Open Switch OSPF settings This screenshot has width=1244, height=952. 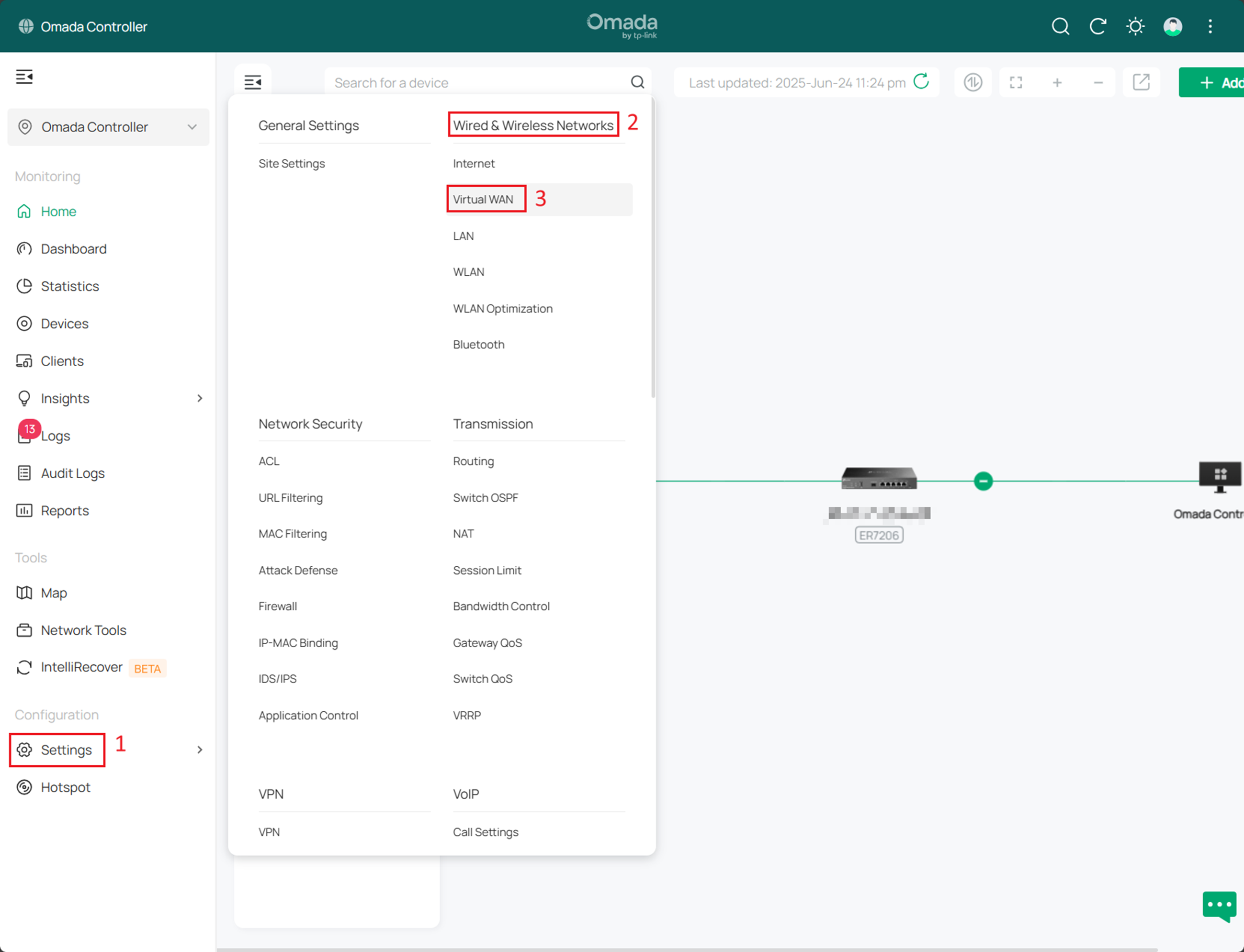click(486, 497)
